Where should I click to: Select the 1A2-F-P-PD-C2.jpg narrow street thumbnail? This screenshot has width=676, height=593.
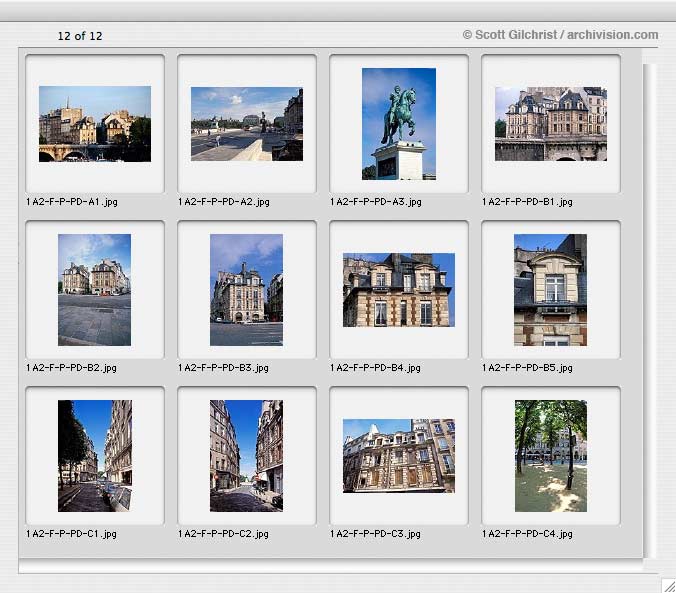click(x=246, y=456)
